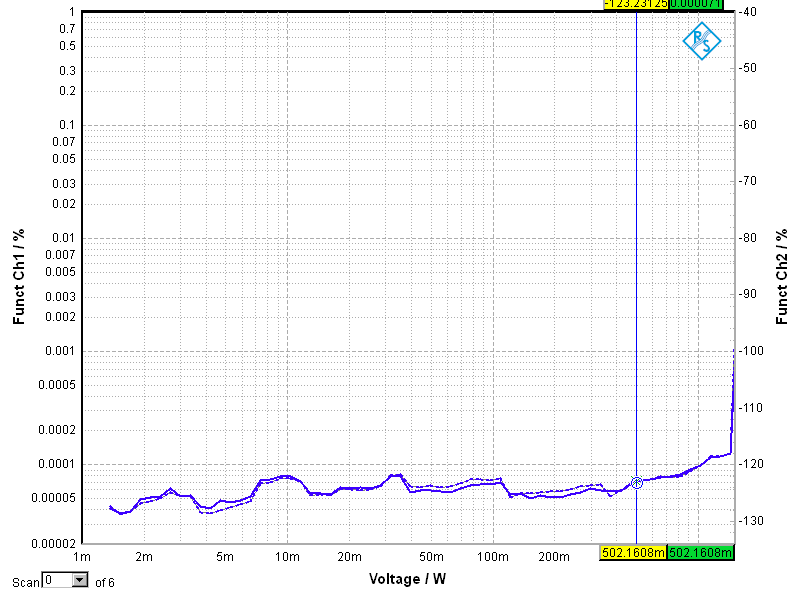Select the green 0.000071 cursor readout

tap(701, 4)
